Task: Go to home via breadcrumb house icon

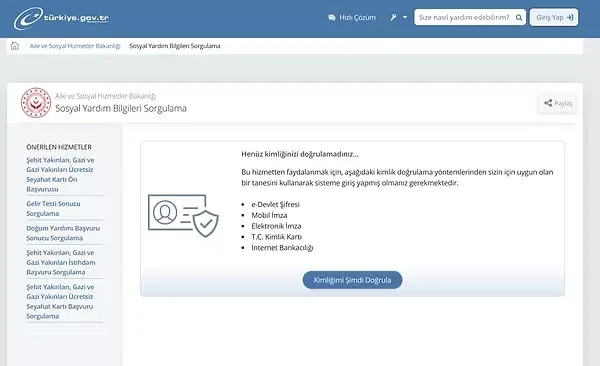Action: tap(15, 46)
